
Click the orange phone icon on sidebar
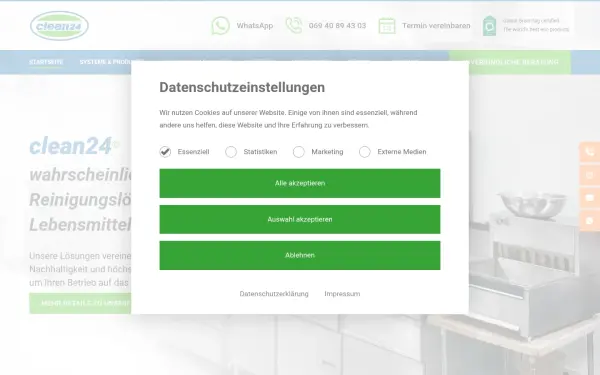pos(590,152)
